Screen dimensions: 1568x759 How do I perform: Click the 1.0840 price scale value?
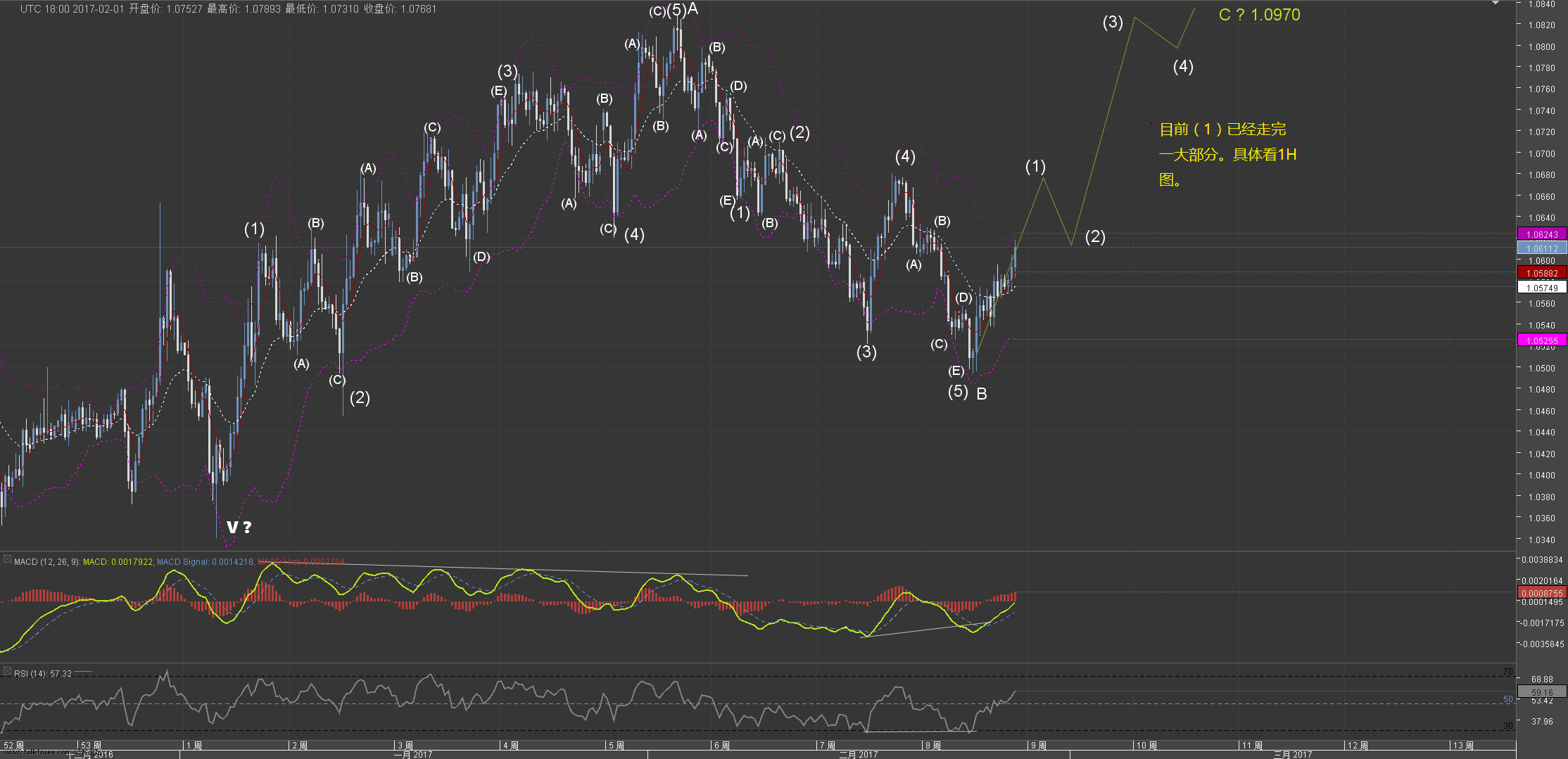(x=1542, y=4)
